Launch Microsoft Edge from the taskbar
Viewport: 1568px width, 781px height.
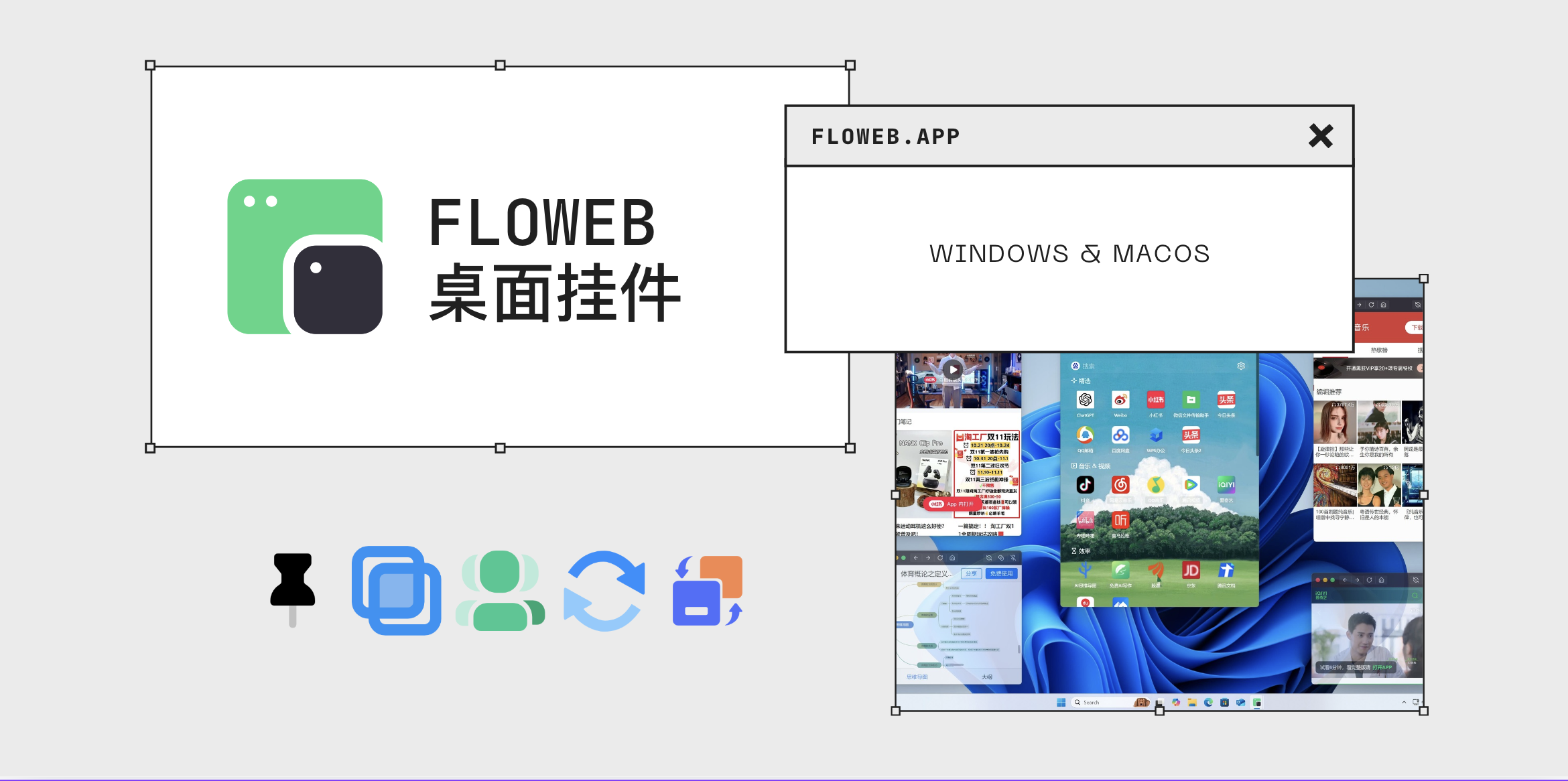point(1207,702)
